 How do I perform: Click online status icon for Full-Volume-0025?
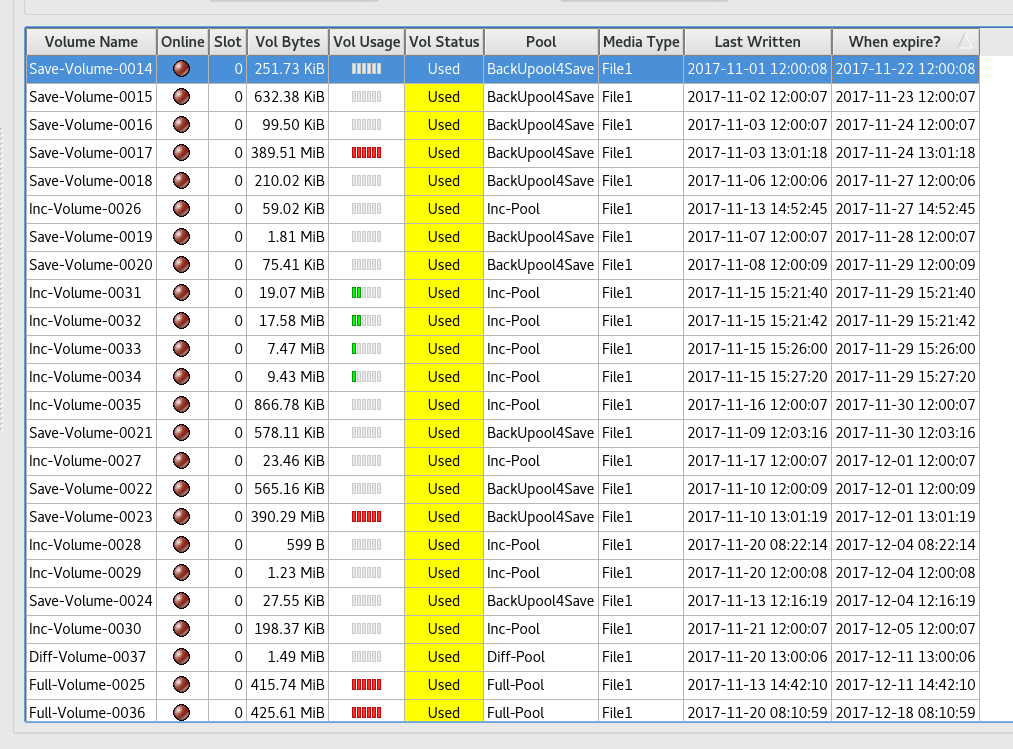182,684
